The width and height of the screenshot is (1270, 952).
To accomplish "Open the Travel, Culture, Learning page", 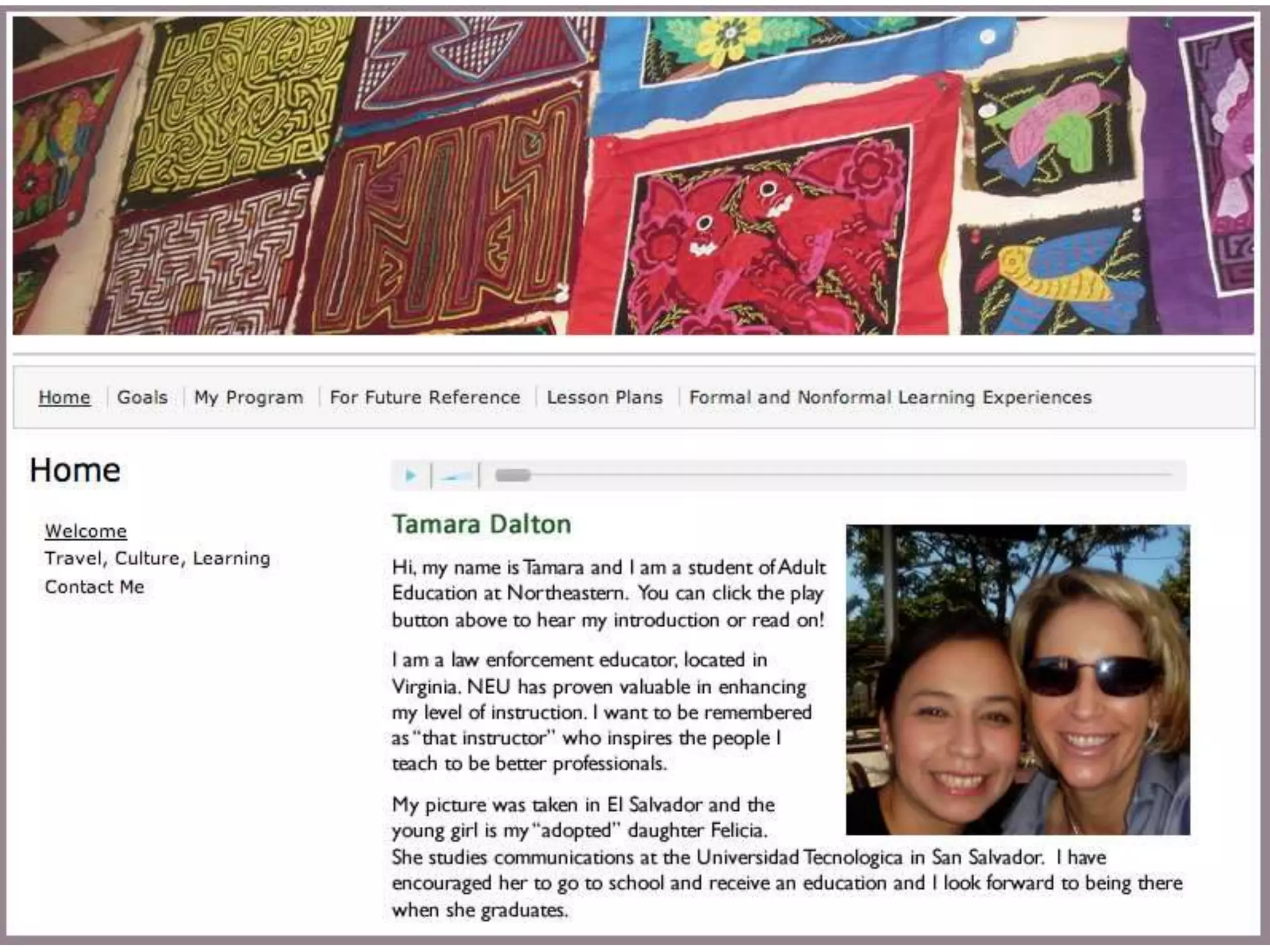I will tap(158, 558).
